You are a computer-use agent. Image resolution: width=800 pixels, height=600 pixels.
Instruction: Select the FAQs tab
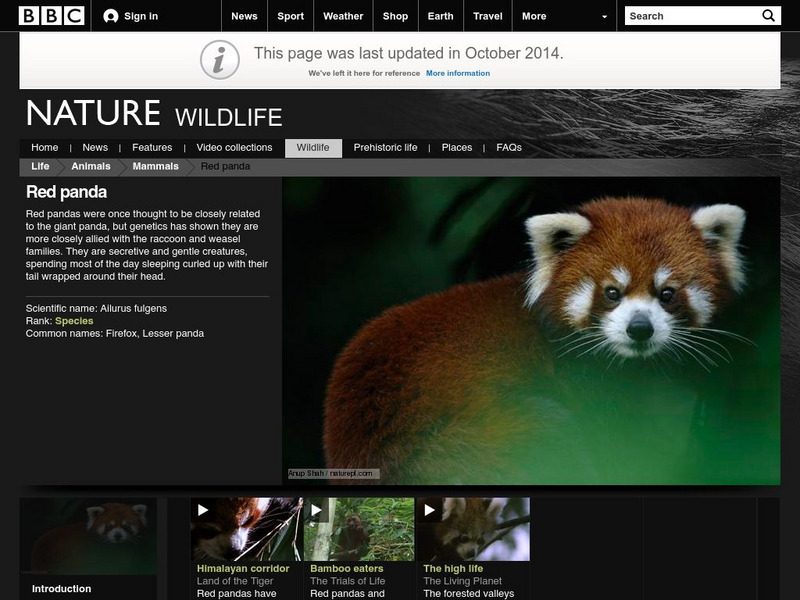pyautogui.click(x=508, y=146)
